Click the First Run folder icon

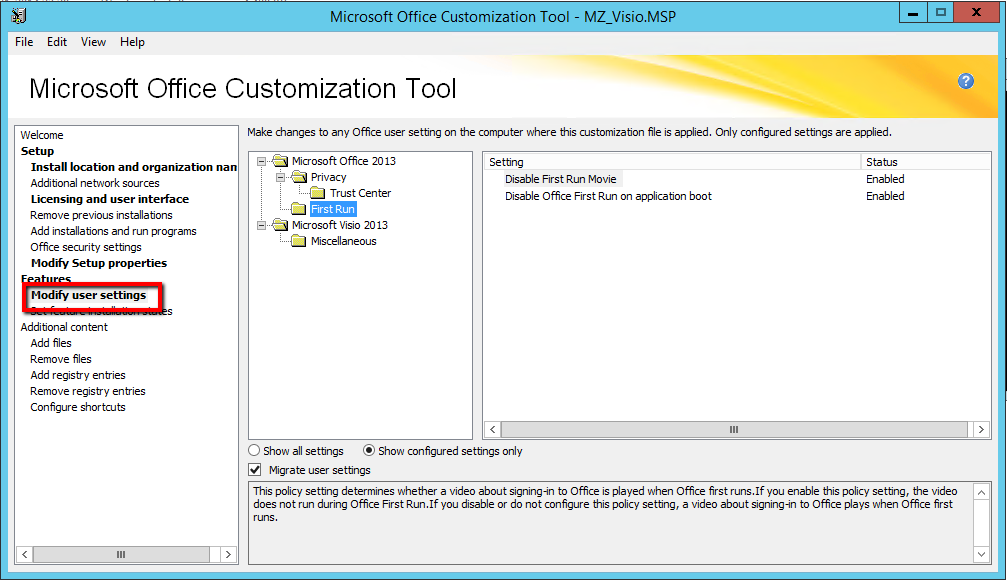299,209
